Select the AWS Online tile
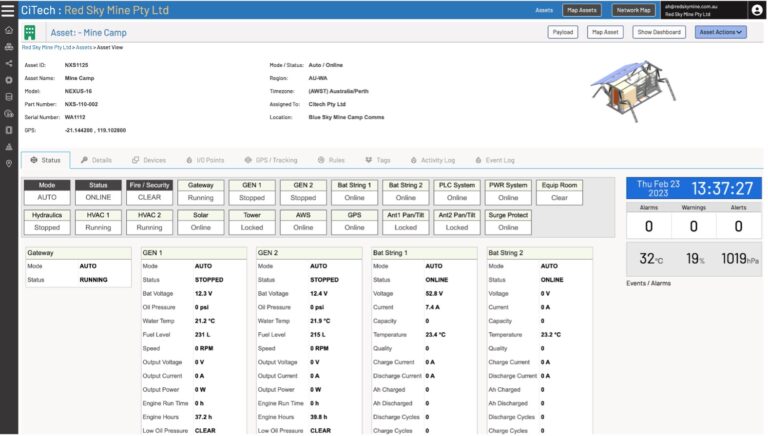This screenshot has height=436, width=768. pyautogui.click(x=303, y=221)
